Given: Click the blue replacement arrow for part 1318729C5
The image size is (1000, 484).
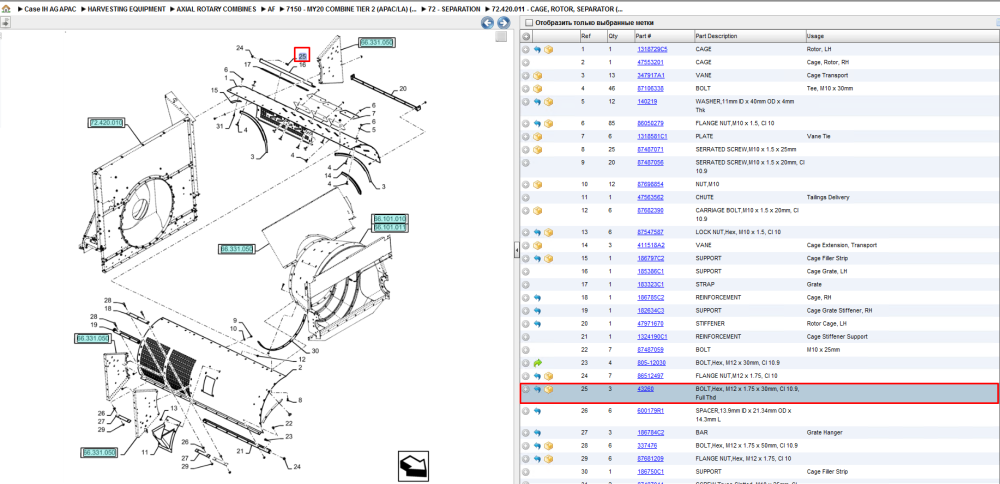Looking at the screenshot, I should coord(537,49).
